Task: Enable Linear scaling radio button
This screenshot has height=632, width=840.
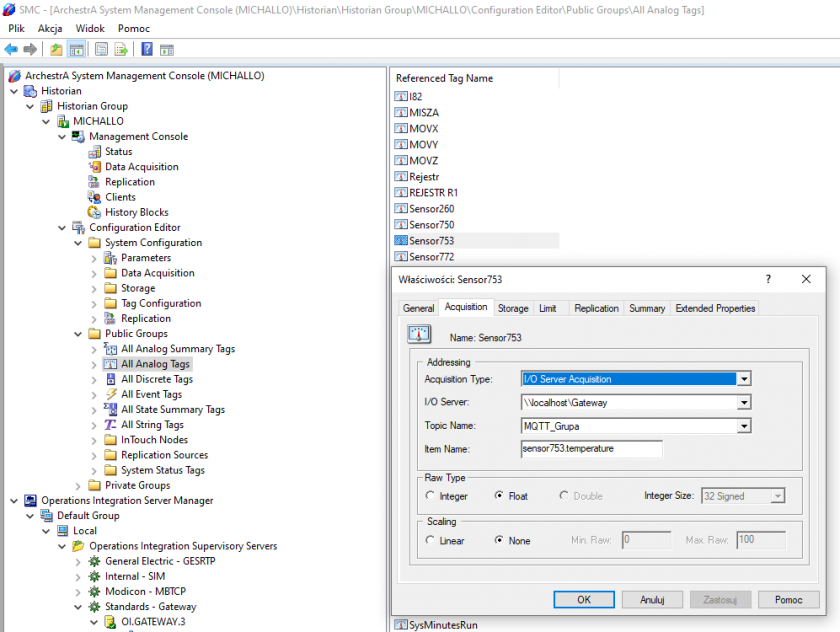Action: tap(431, 541)
